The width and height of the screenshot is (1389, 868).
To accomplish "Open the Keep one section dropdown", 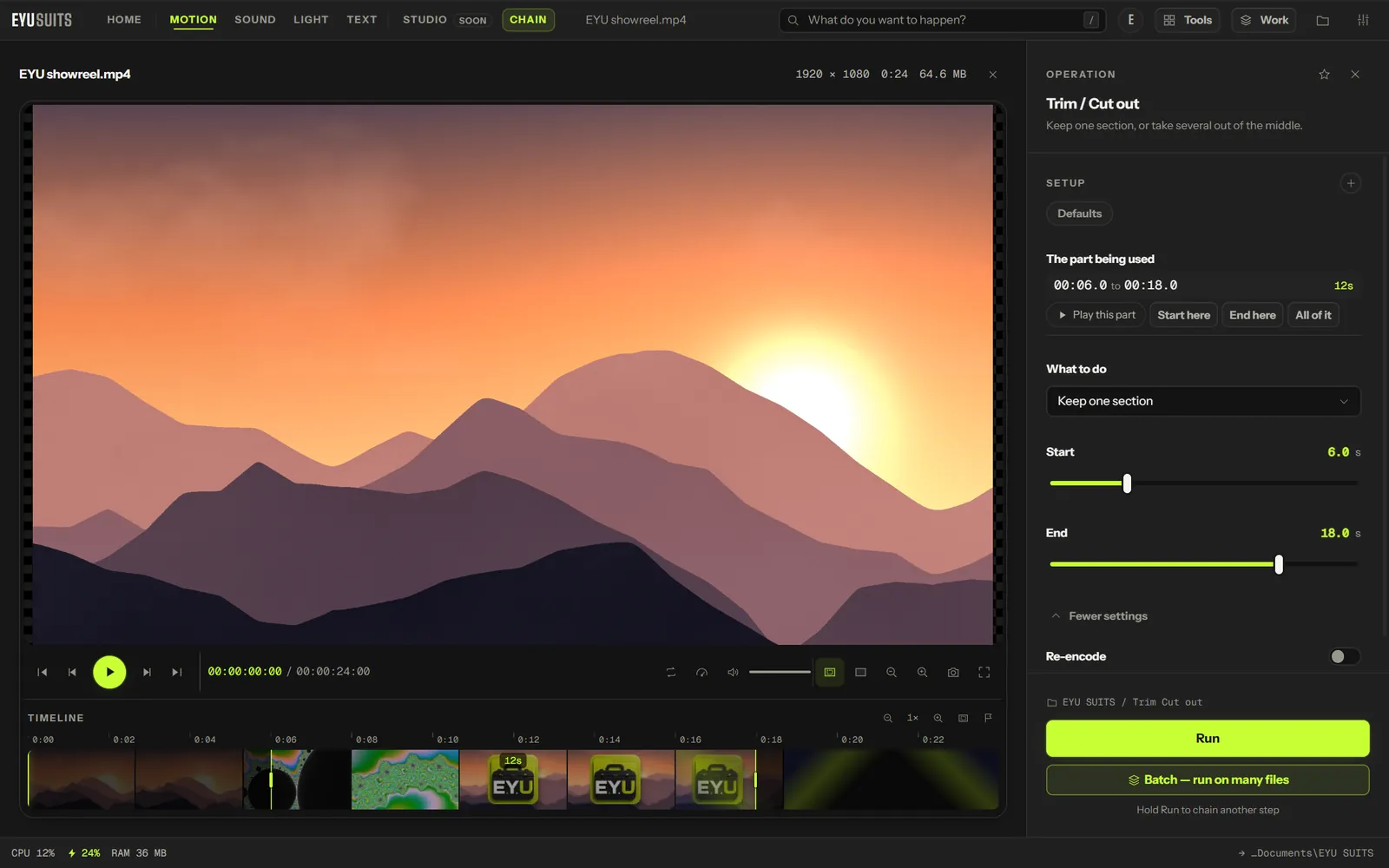I will 1202,401.
